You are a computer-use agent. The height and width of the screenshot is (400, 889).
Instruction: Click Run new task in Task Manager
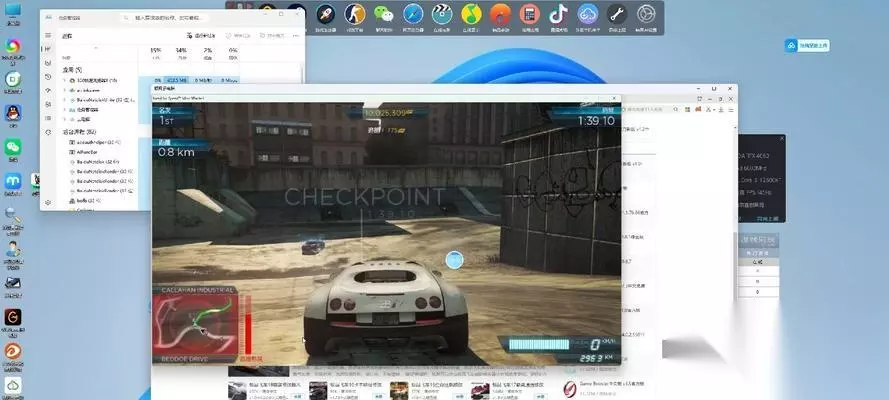click(x=201, y=36)
